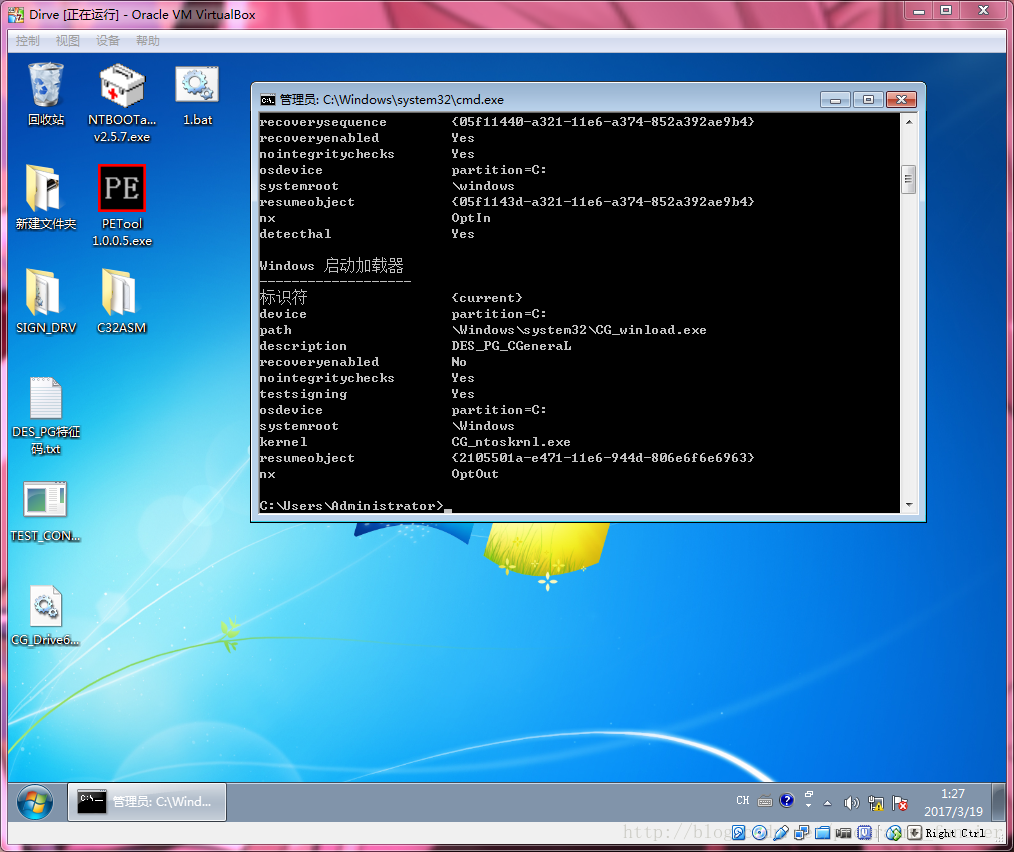Select the SIGN_DRV folder
Viewport: 1014px width, 852px height.
tap(46, 301)
